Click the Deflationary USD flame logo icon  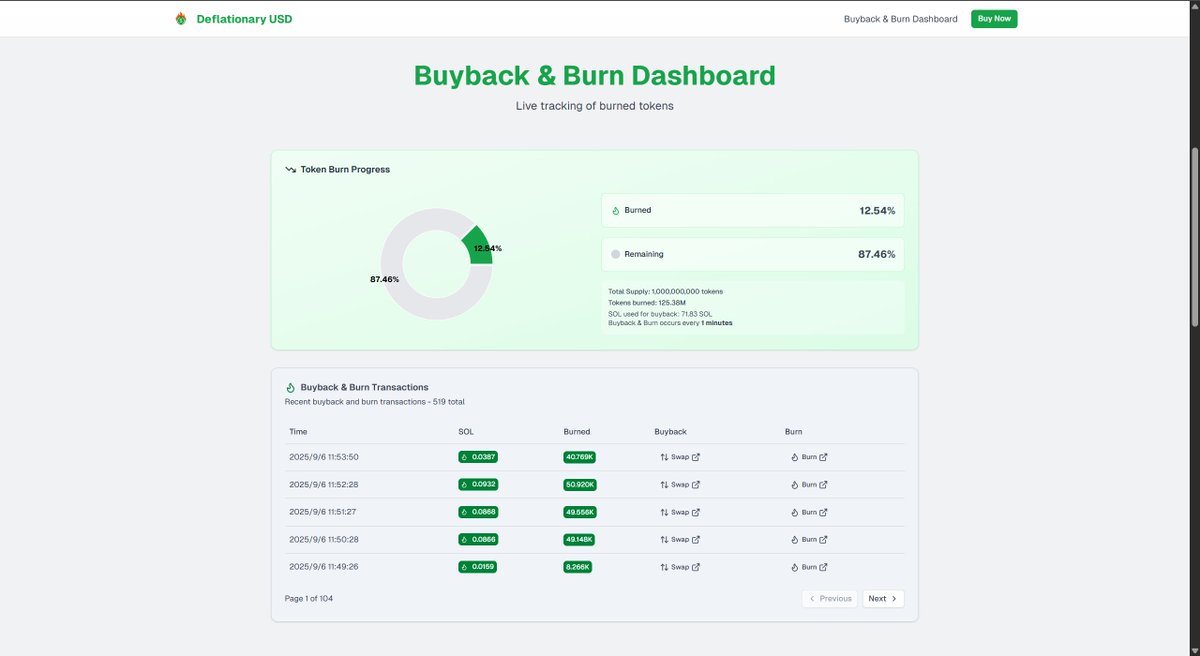tap(181, 18)
